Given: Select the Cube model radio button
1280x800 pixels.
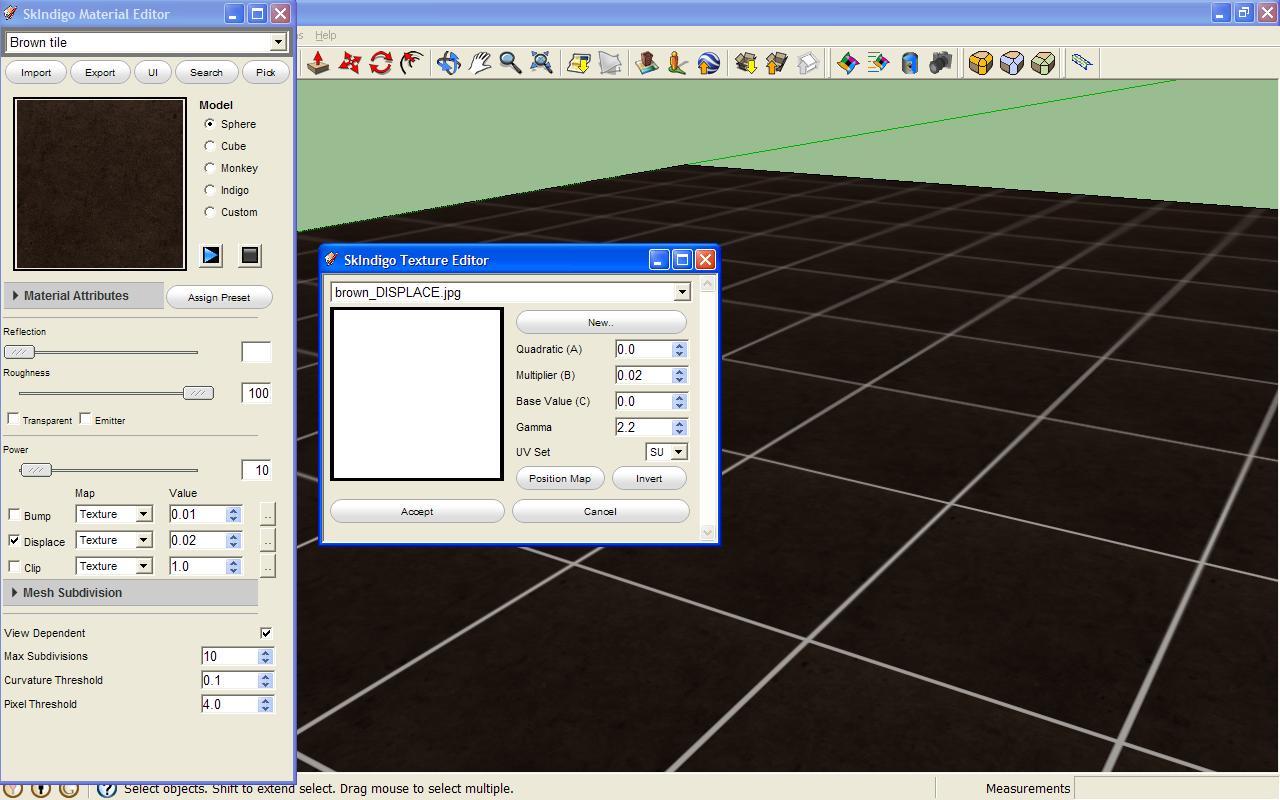Looking at the screenshot, I should [209, 146].
